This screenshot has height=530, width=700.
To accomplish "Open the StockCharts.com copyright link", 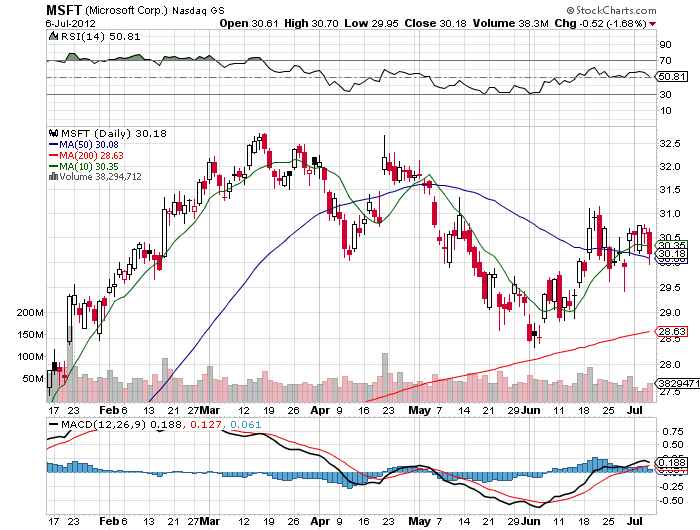I will tap(612, 10).
